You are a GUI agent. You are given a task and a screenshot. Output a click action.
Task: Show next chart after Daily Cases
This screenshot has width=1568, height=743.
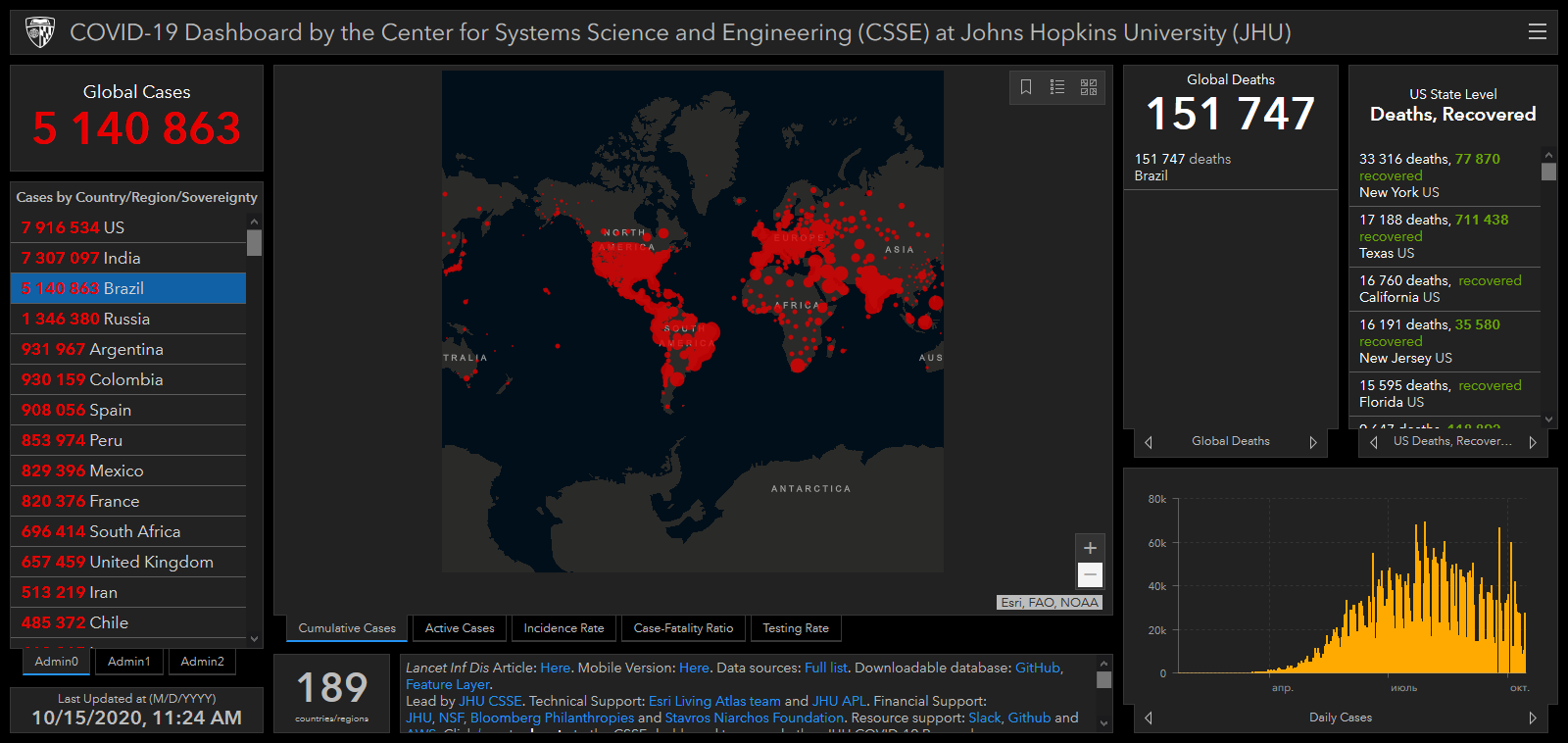click(x=1533, y=718)
